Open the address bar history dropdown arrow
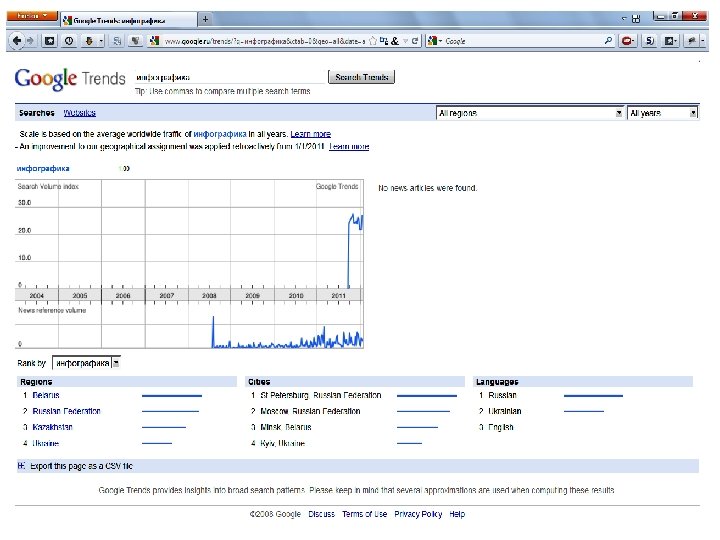The width and height of the screenshot is (720, 540). coord(405,41)
